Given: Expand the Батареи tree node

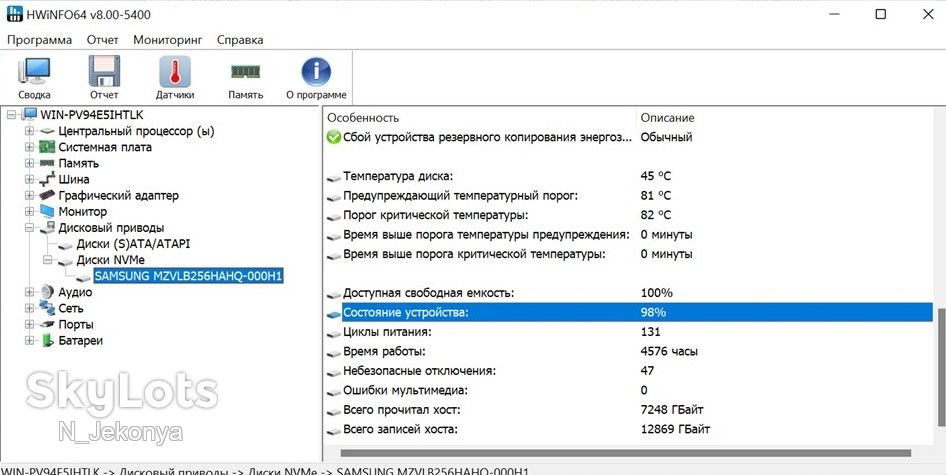Looking at the screenshot, I should point(30,340).
